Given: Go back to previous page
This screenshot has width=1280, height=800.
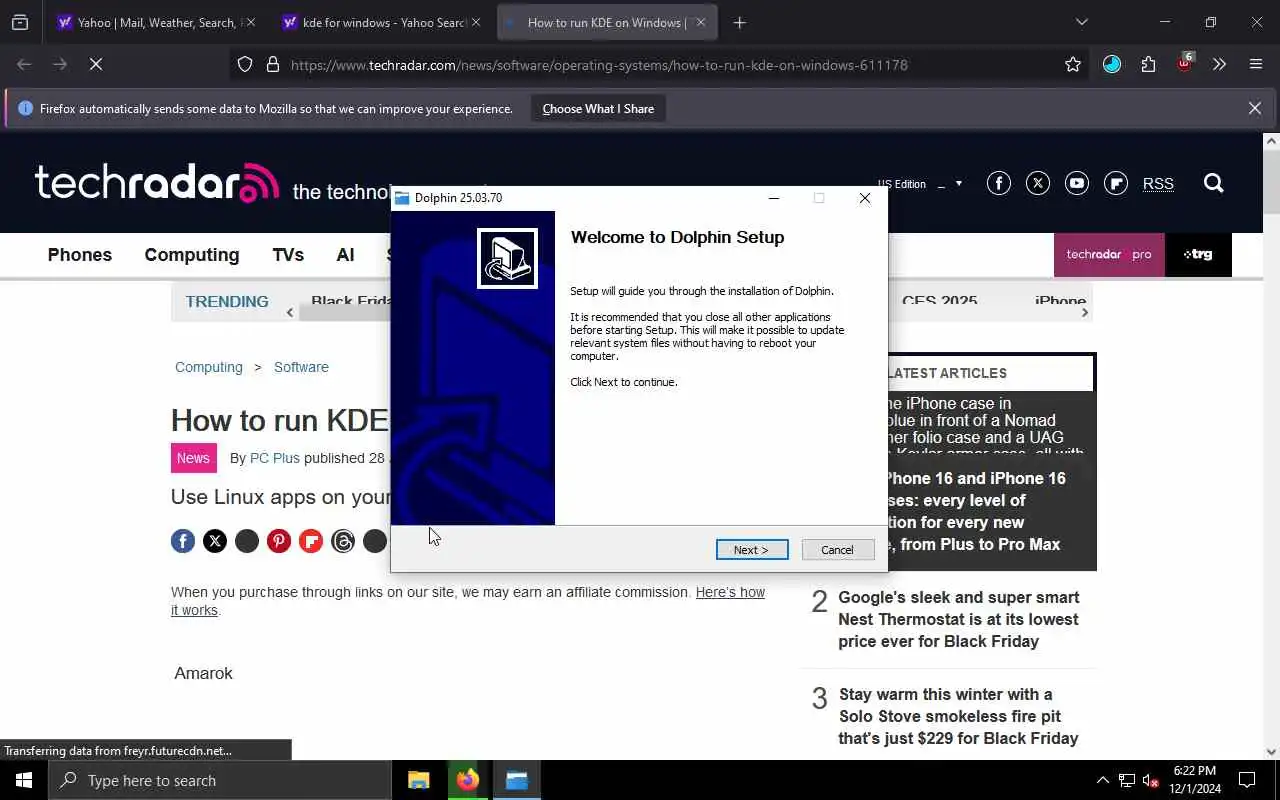Looking at the screenshot, I should [25, 64].
